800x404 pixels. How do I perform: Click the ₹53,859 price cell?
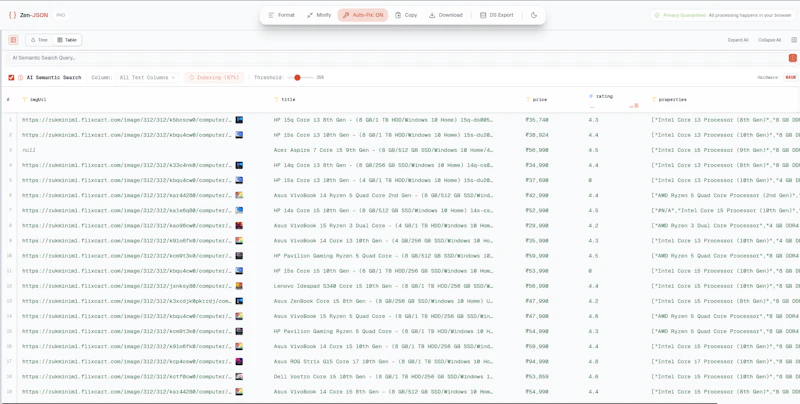click(537, 376)
